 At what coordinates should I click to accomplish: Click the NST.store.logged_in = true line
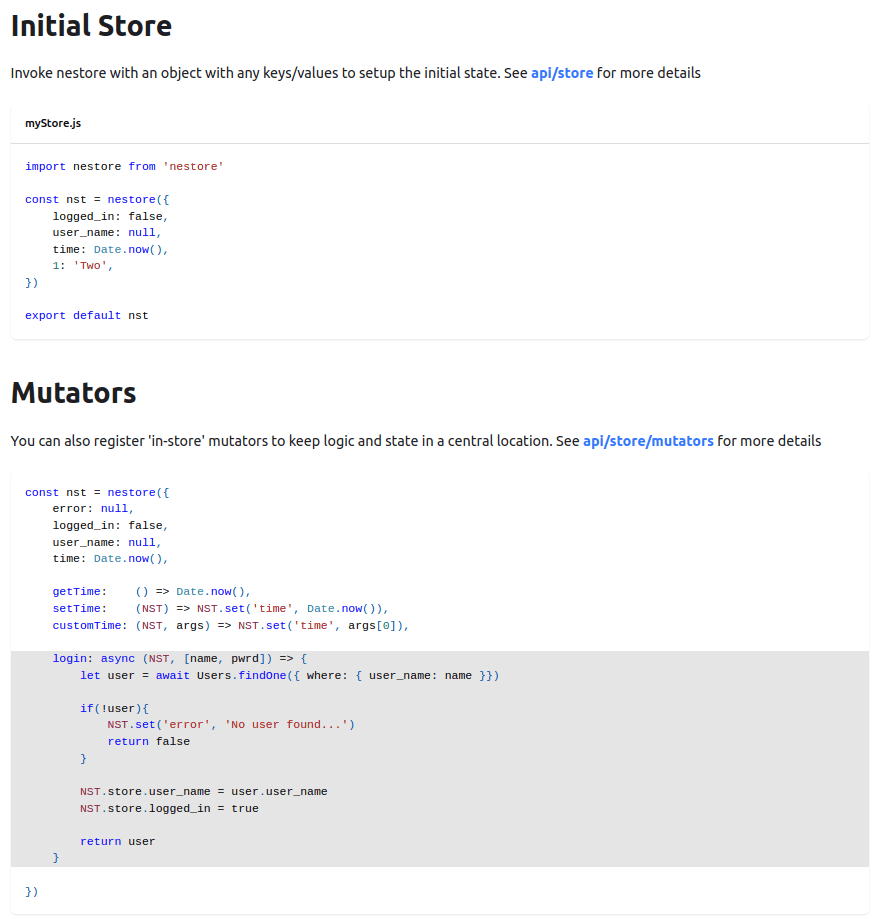click(x=169, y=808)
